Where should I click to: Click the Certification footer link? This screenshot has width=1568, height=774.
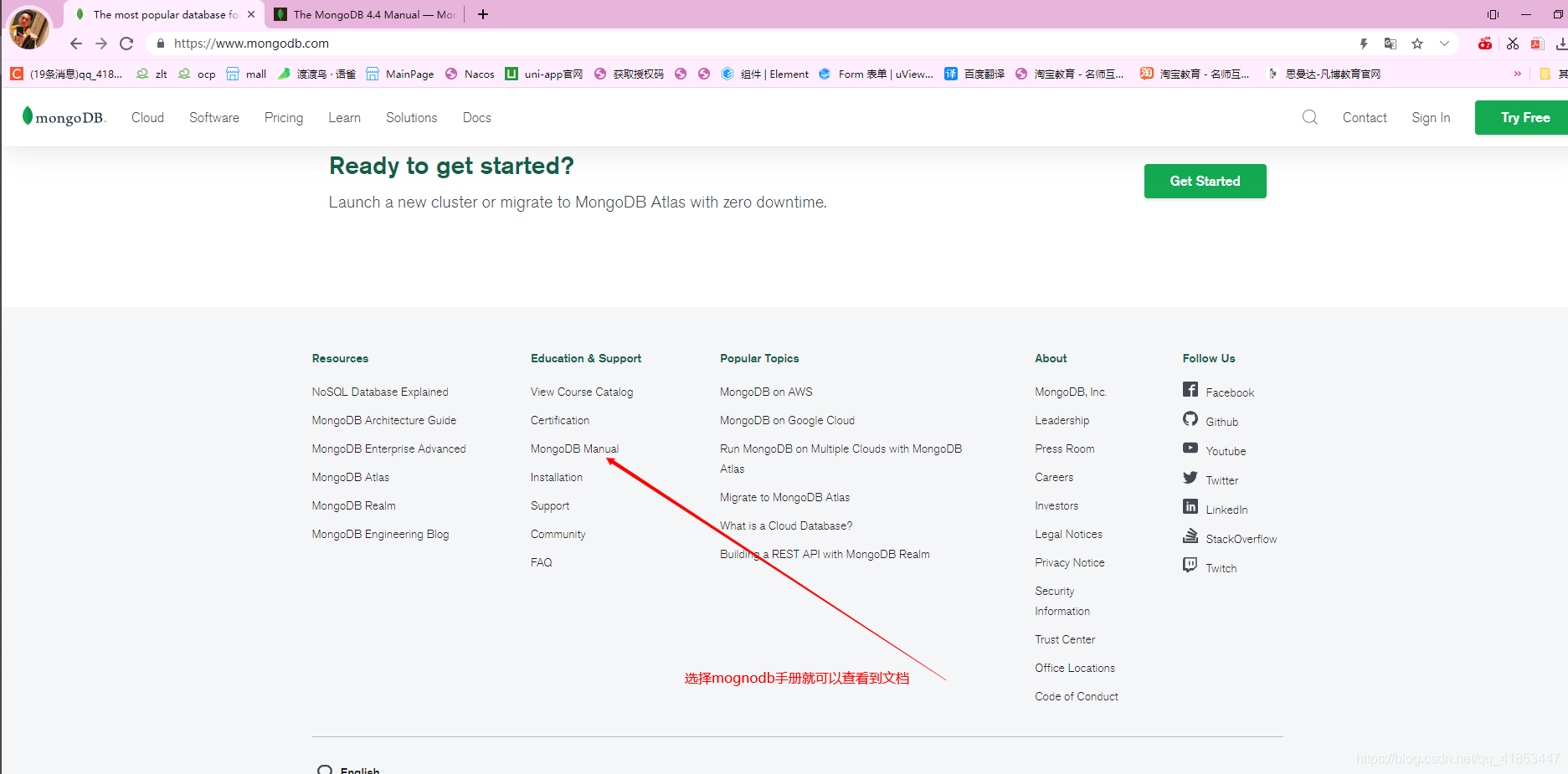560,420
